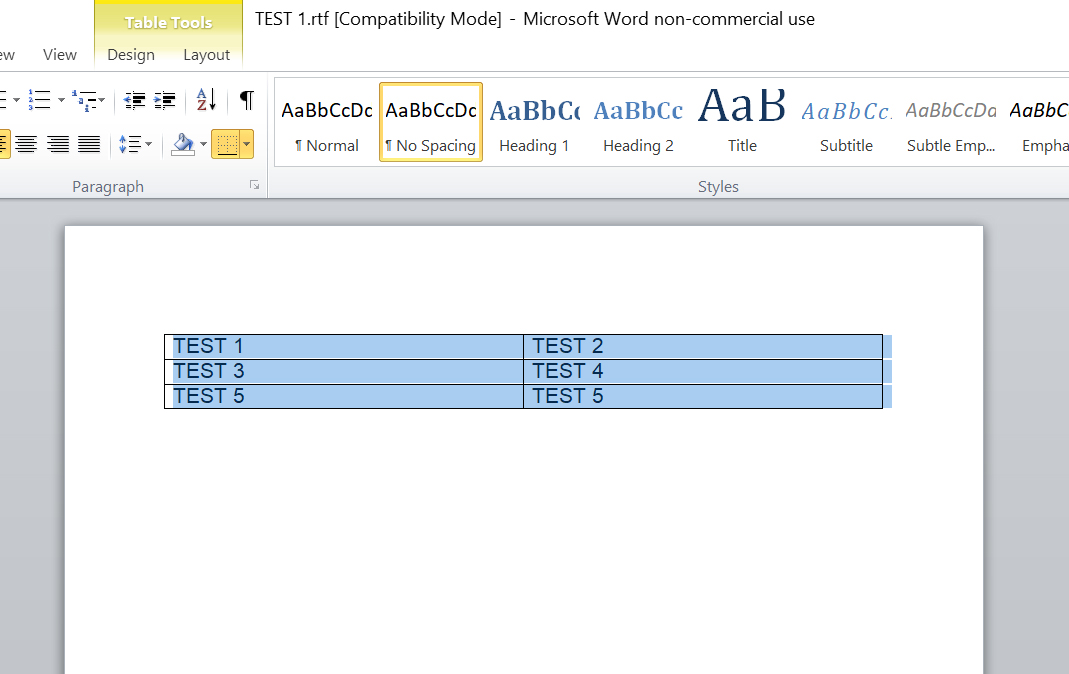Select the Decrease Indent icon

(x=134, y=100)
